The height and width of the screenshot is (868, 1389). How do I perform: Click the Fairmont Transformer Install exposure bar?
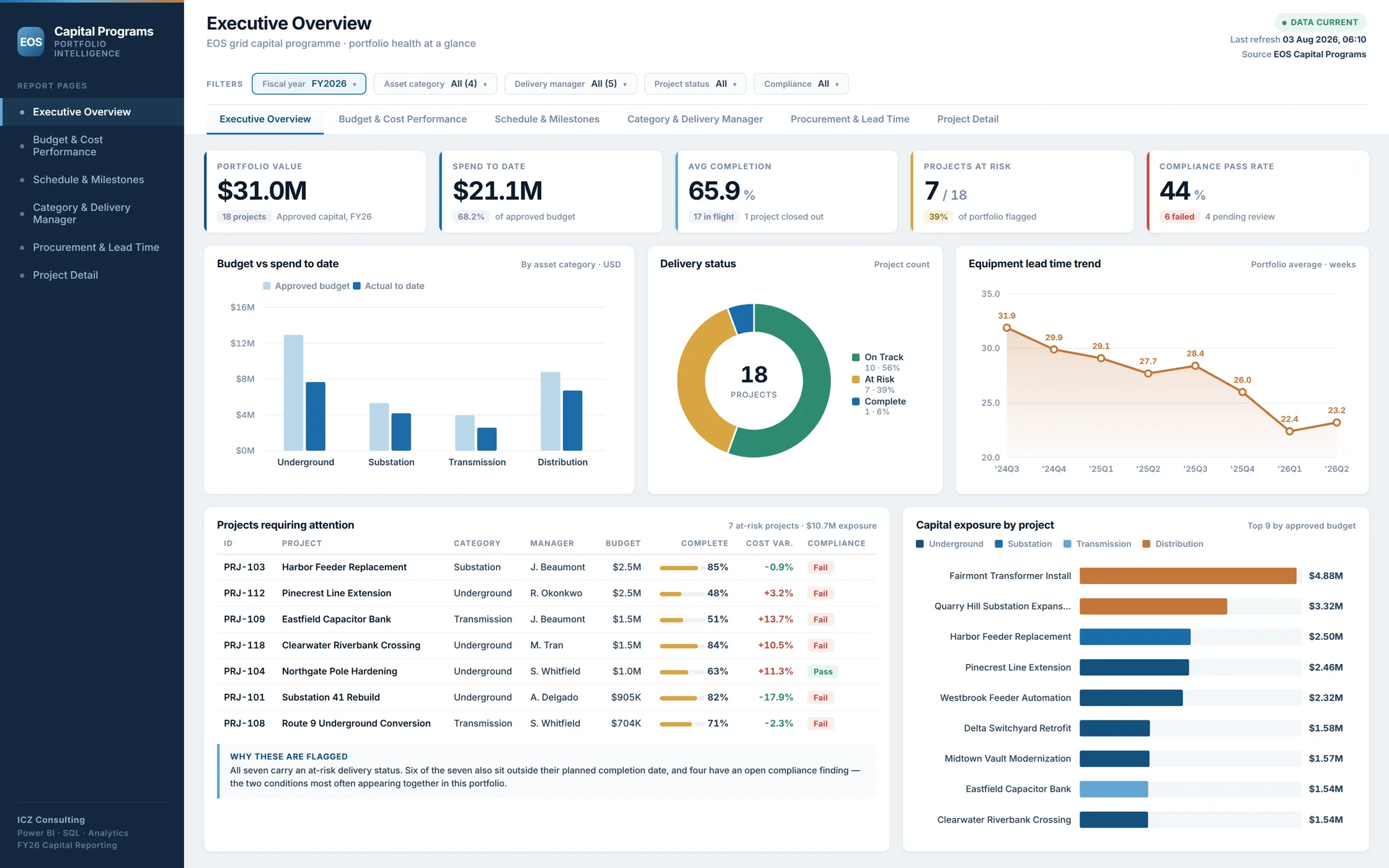(1187, 575)
